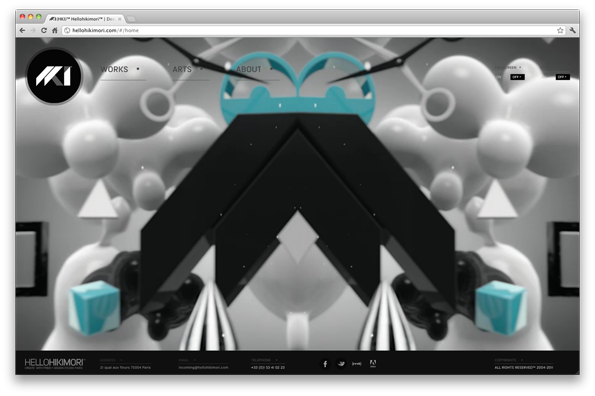The image size is (595, 396).
Task: Click the browser back arrow
Action: click(x=22, y=30)
